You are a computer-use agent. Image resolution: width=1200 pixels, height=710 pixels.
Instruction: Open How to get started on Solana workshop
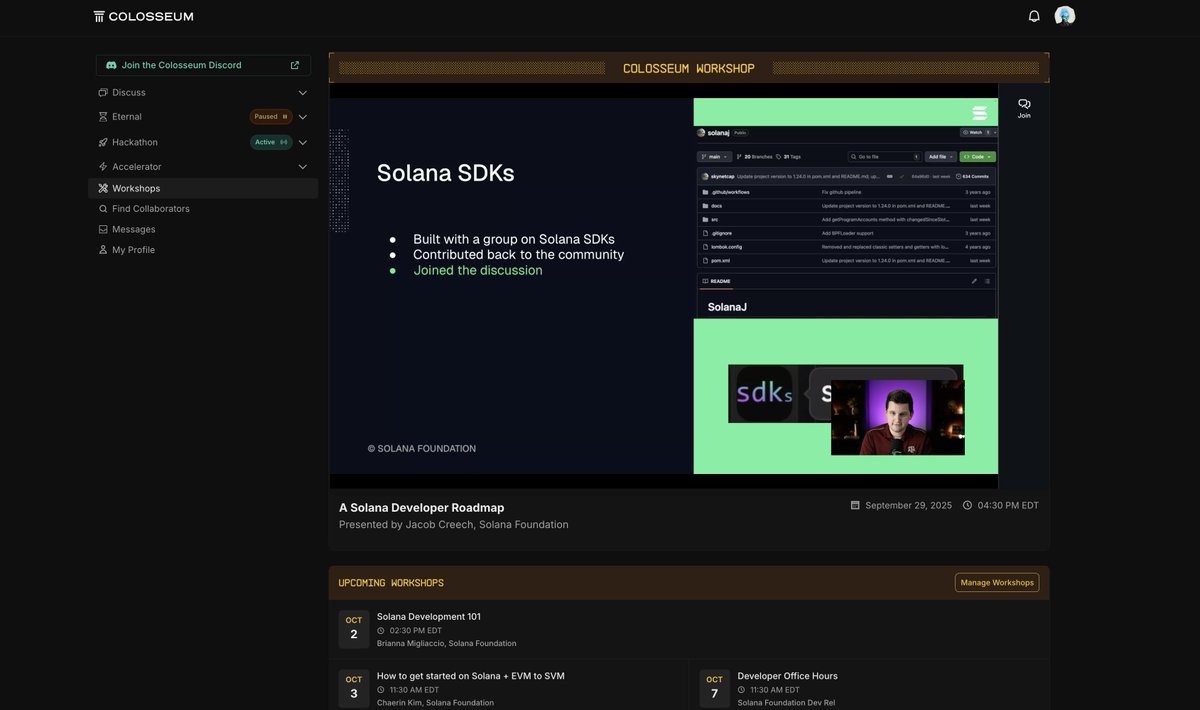(x=471, y=676)
